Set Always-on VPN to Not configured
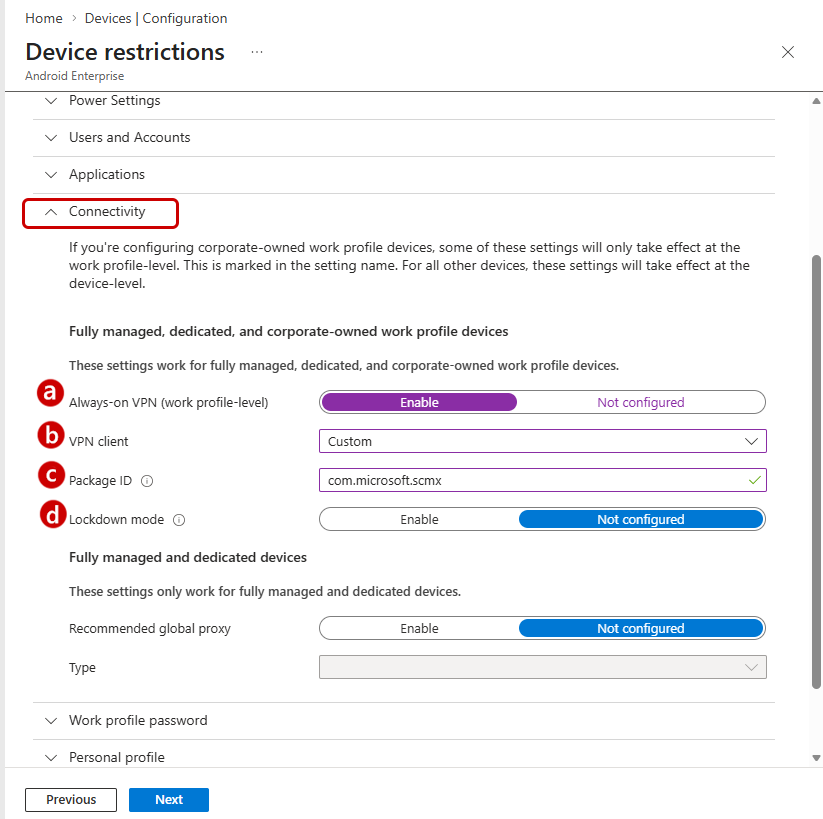The height and width of the screenshot is (819, 823). (x=640, y=402)
